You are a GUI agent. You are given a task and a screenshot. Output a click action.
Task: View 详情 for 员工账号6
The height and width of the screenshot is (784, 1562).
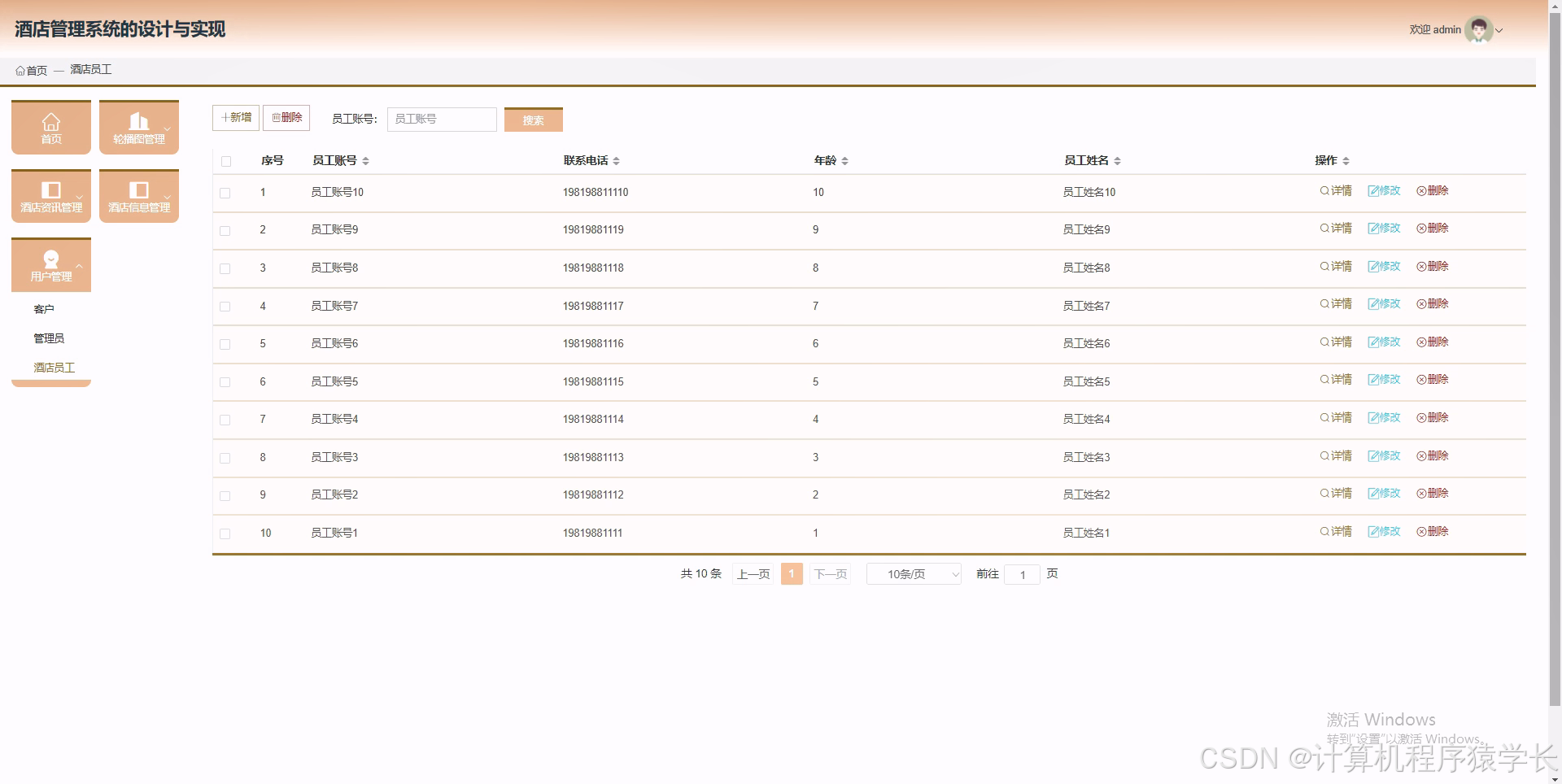[x=1336, y=342]
